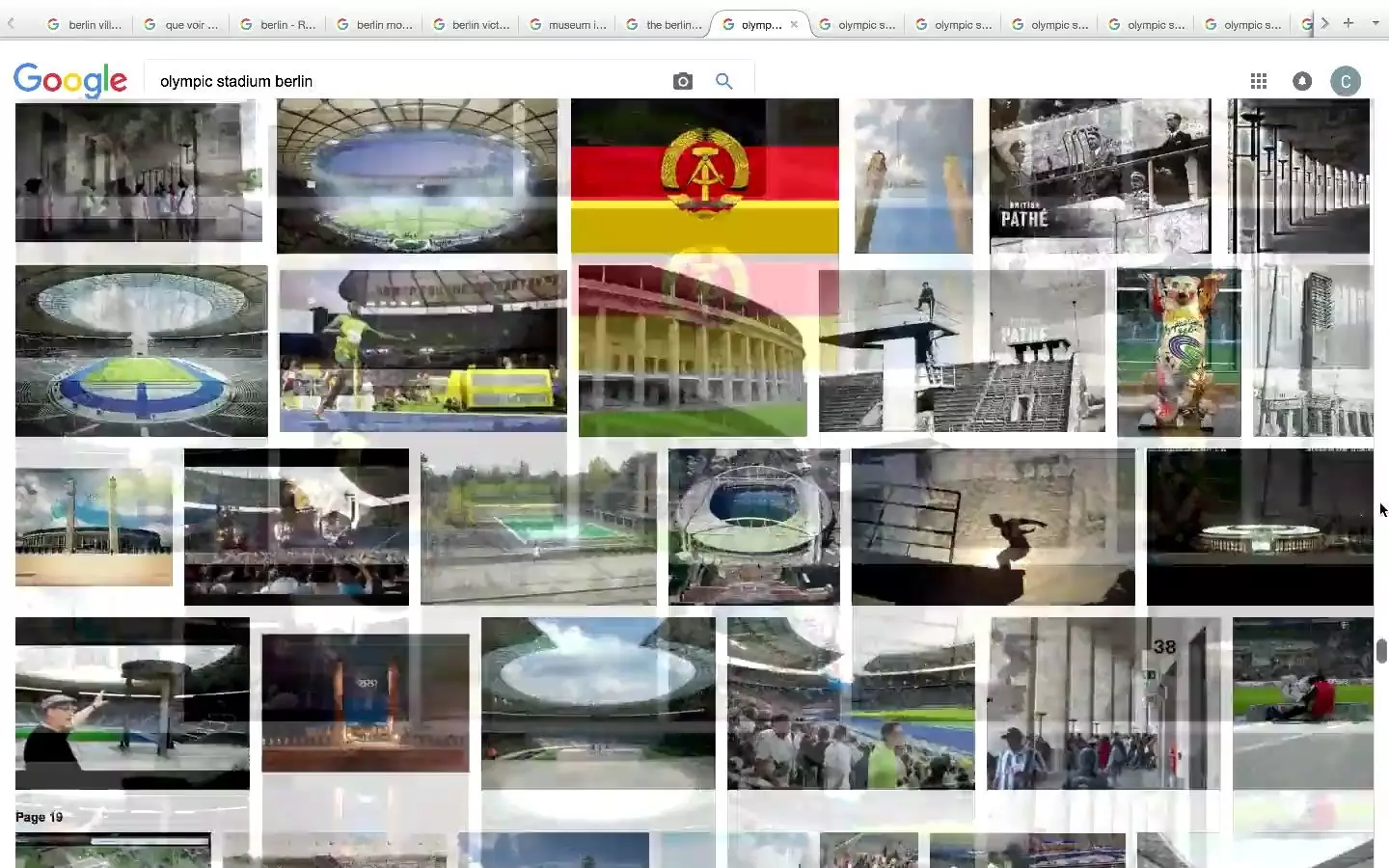Click the blue magnifier search icon

click(724, 82)
